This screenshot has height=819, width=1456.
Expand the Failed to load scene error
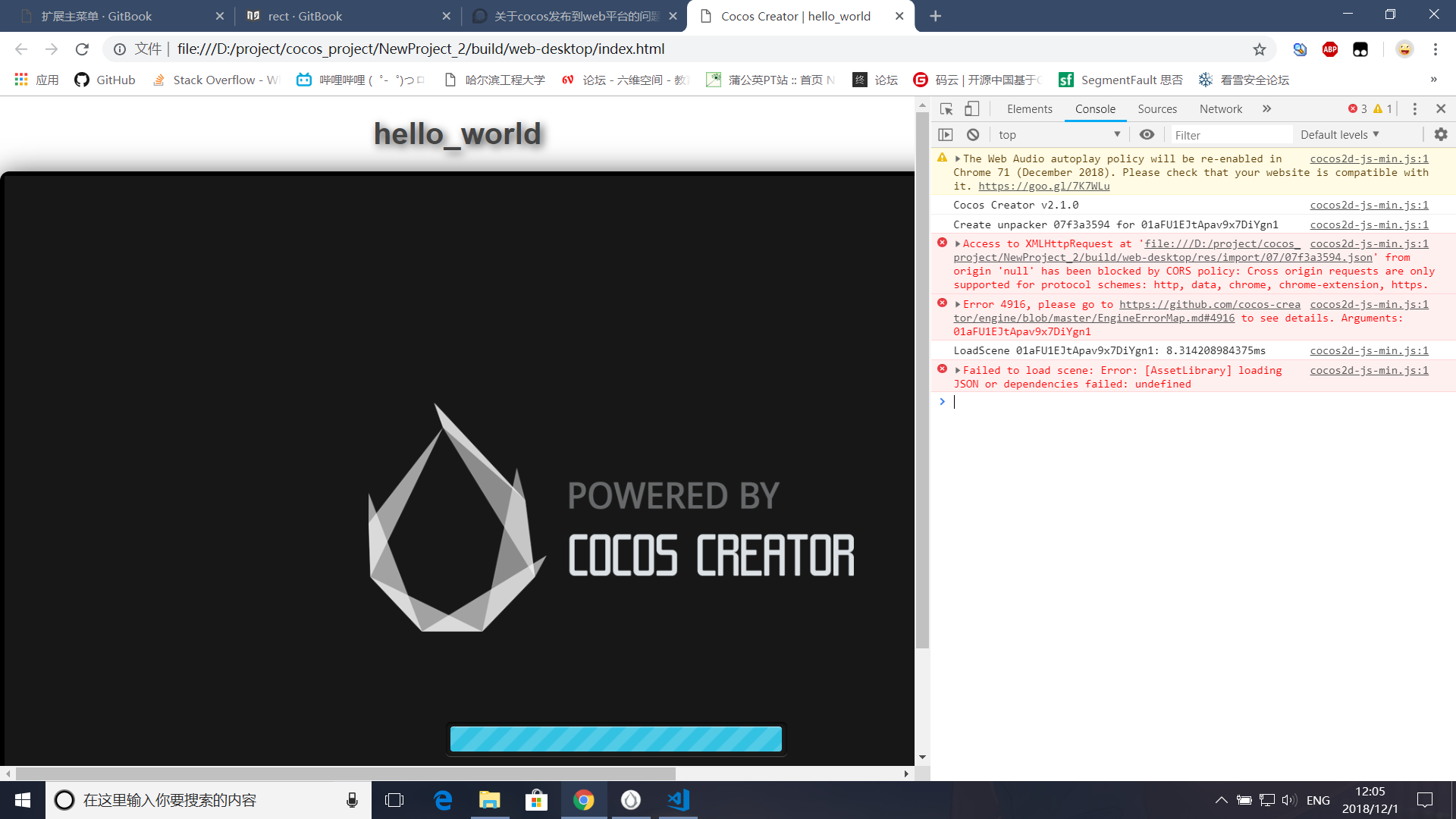coord(958,371)
